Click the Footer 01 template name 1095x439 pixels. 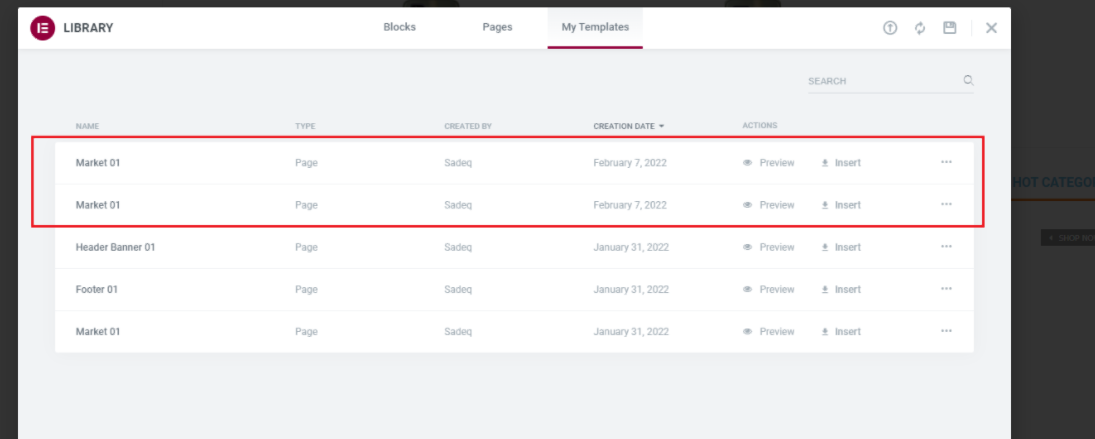[96, 289]
